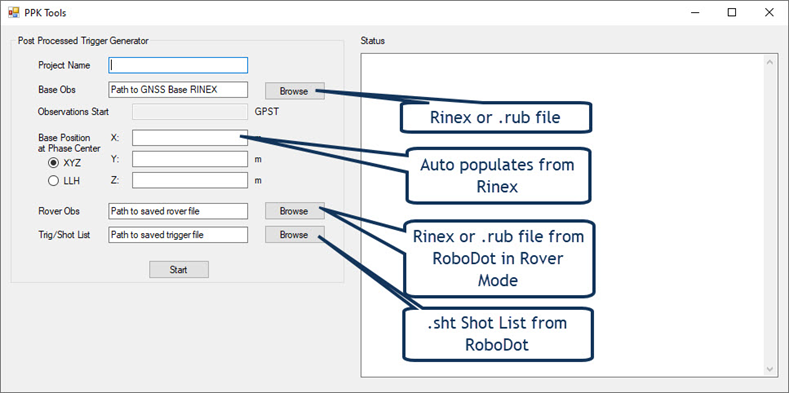Click the 'Trig/Shot List' label

click(64, 234)
